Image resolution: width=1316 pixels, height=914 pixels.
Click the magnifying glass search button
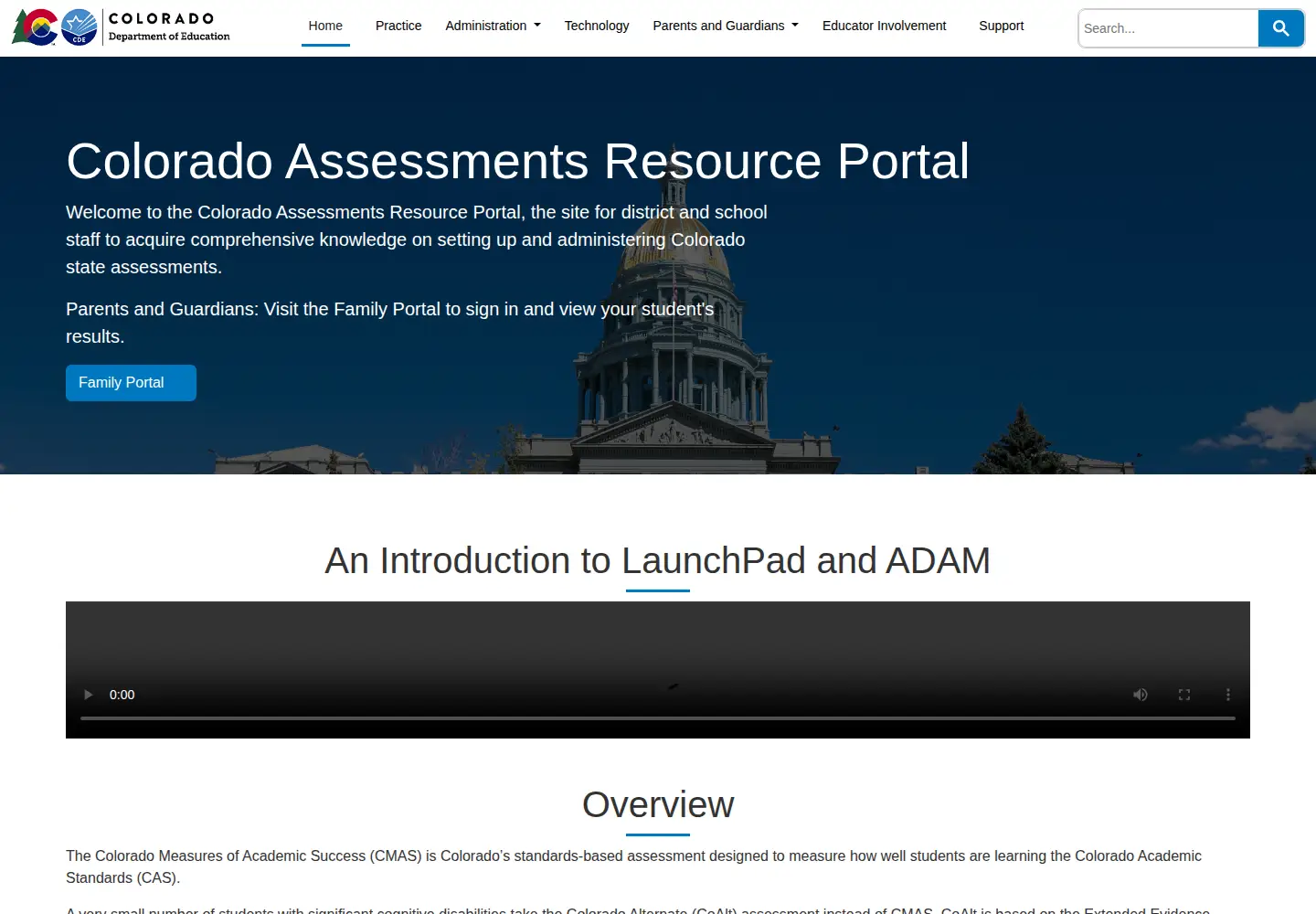click(x=1281, y=28)
